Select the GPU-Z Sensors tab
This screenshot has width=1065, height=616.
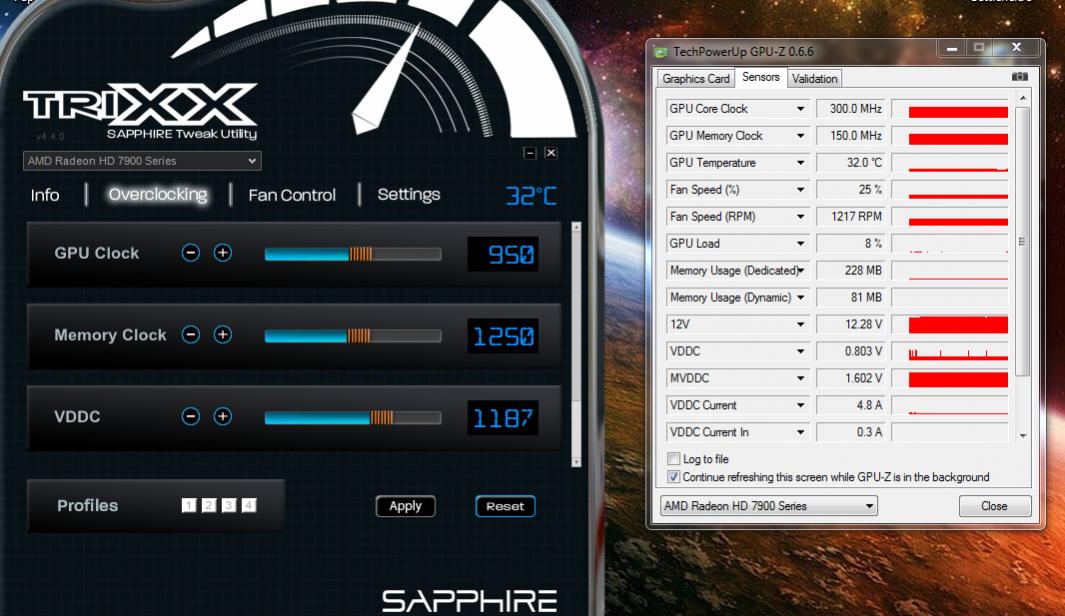(761, 77)
